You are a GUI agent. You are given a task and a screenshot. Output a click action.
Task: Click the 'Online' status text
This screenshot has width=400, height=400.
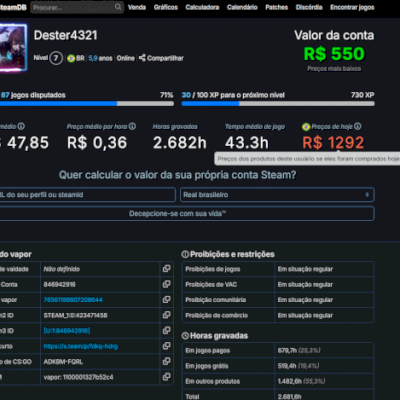pyautogui.click(x=126, y=58)
